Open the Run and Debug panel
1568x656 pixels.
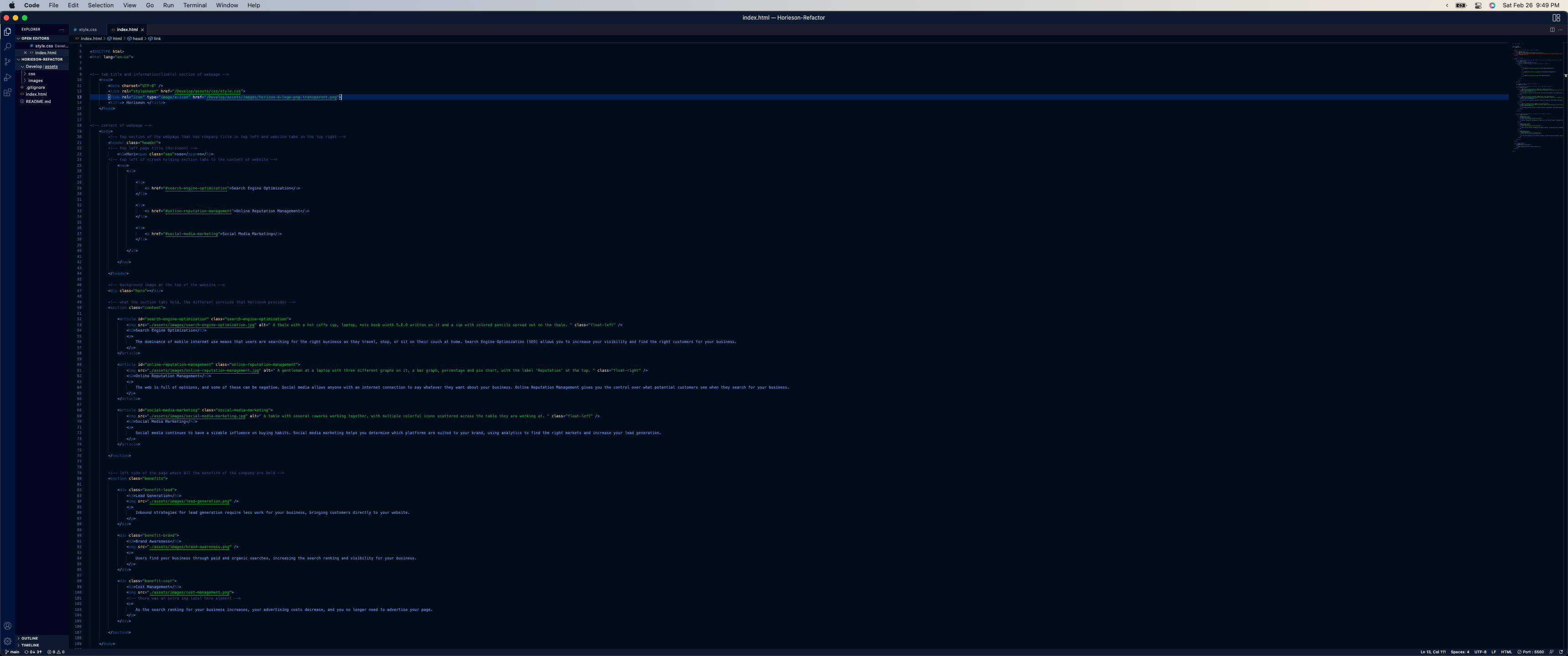pos(8,77)
